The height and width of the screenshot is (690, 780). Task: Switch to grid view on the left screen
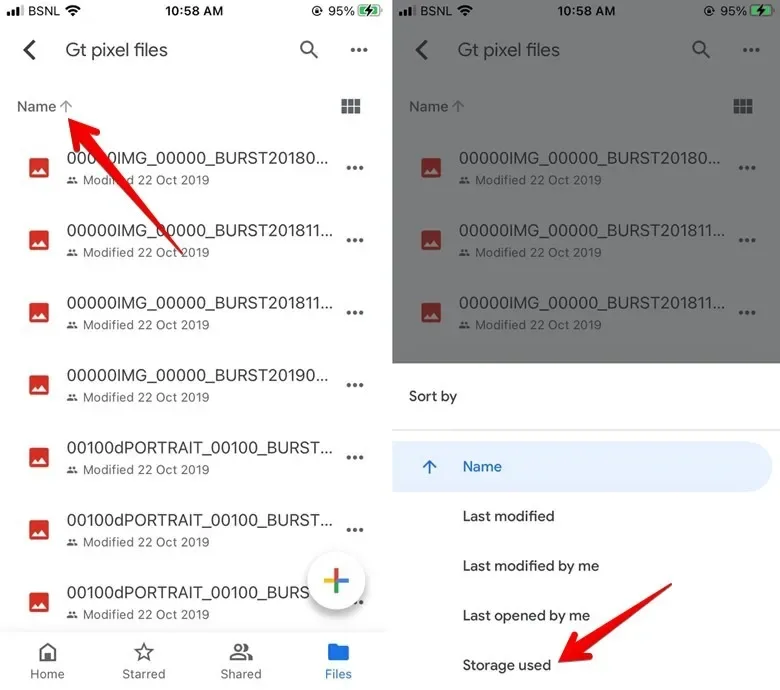point(351,106)
